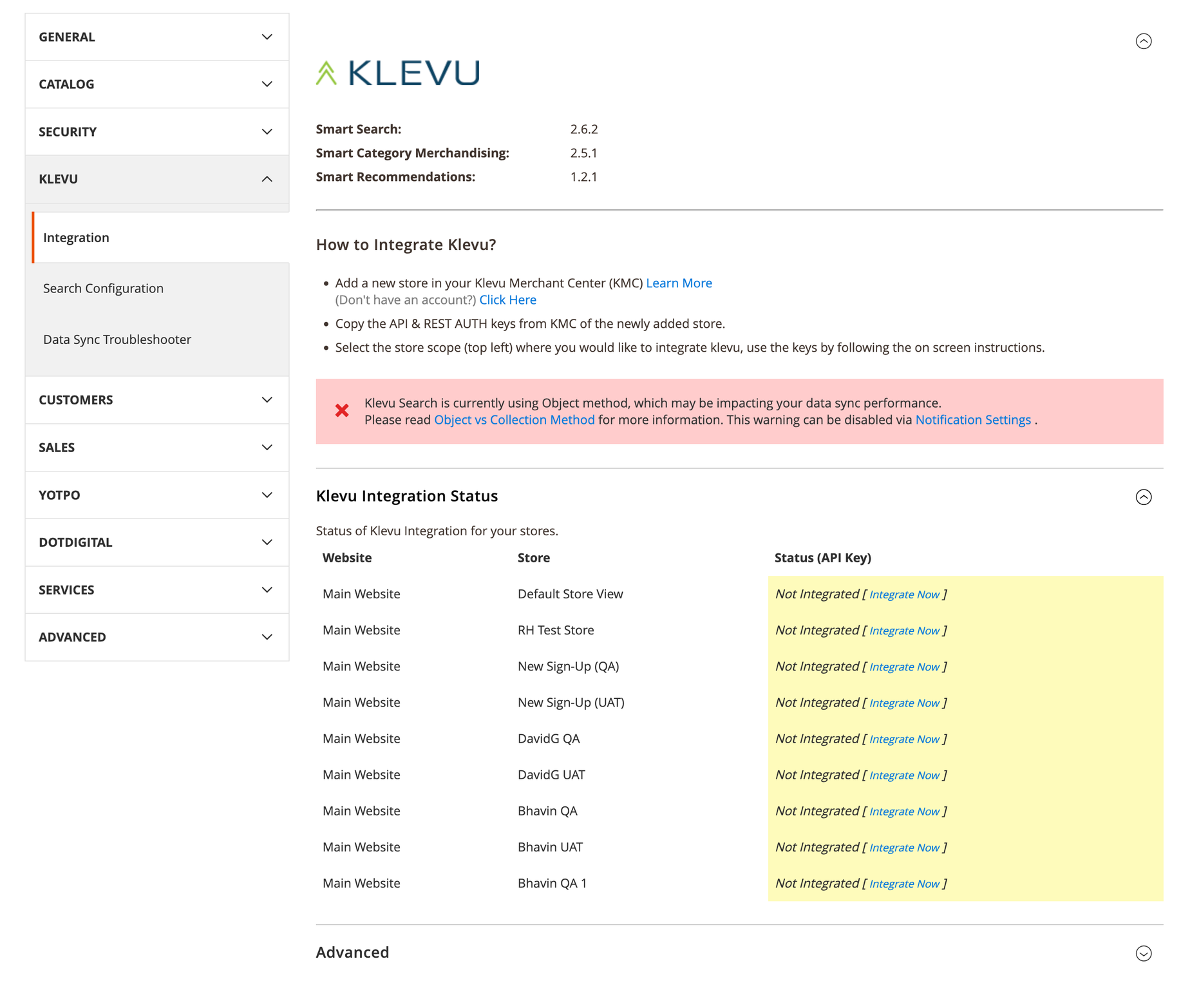Open the Learn More link
The image size is (1190, 1008).
679,283
